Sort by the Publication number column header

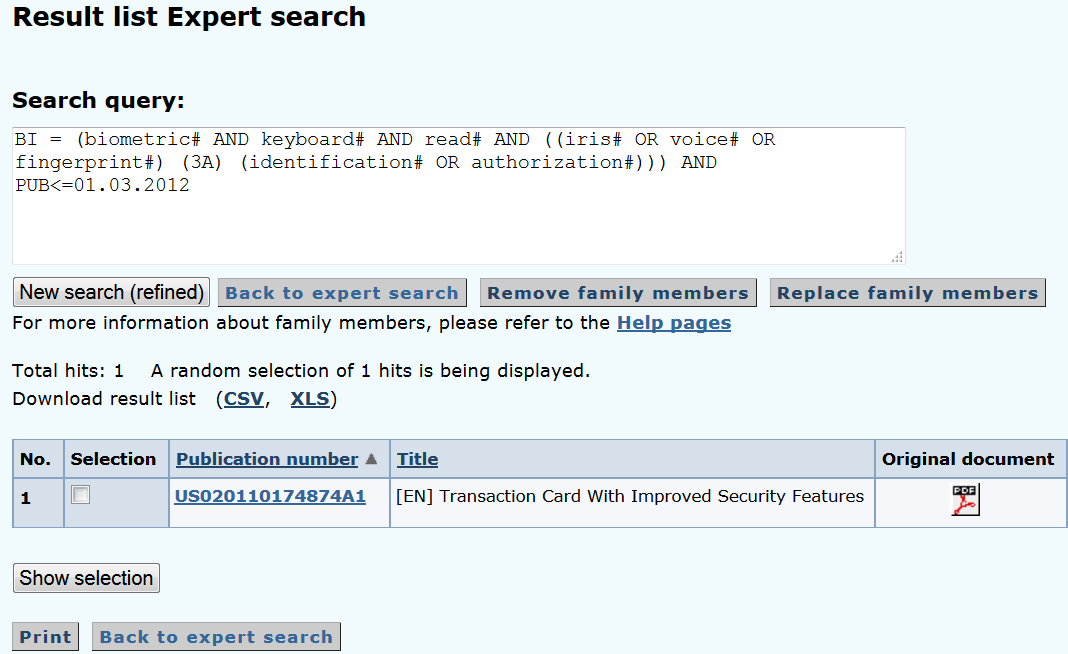(x=267, y=459)
